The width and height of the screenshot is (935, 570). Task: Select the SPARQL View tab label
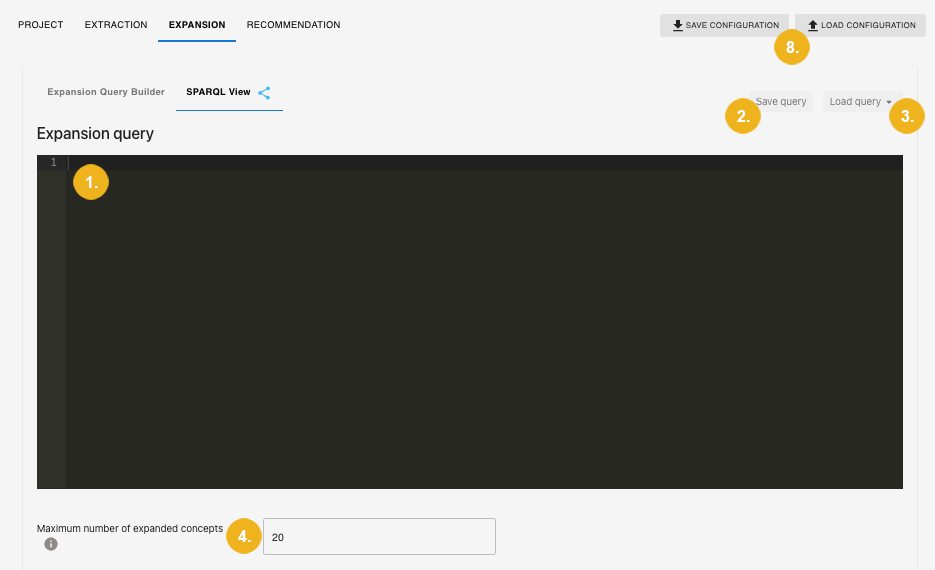218,92
